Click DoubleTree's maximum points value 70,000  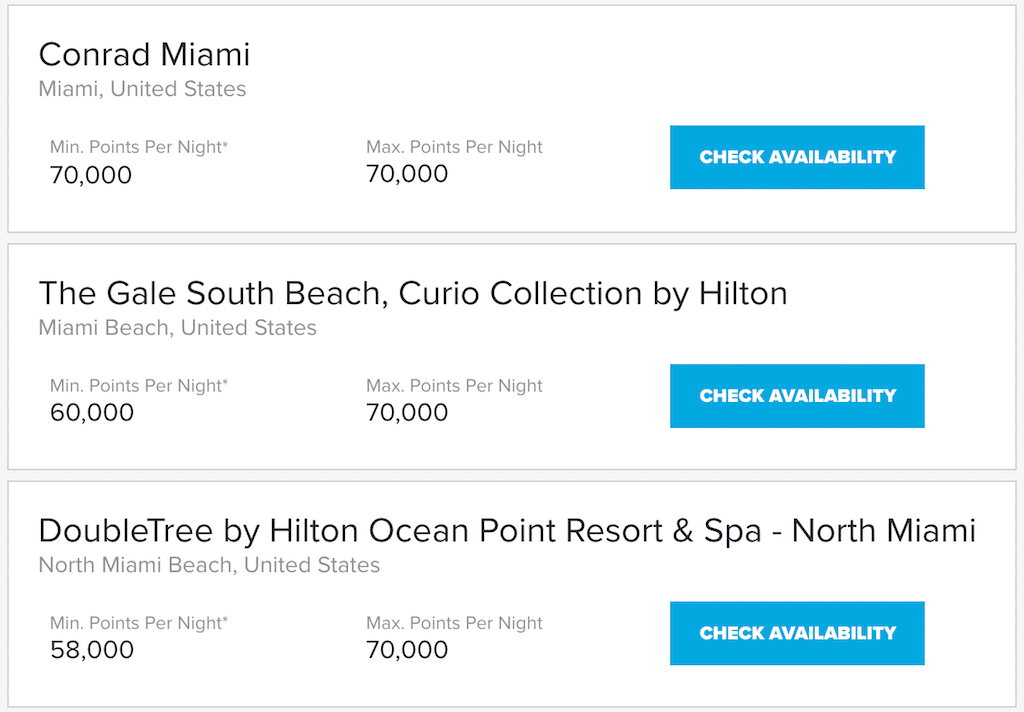(x=407, y=650)
